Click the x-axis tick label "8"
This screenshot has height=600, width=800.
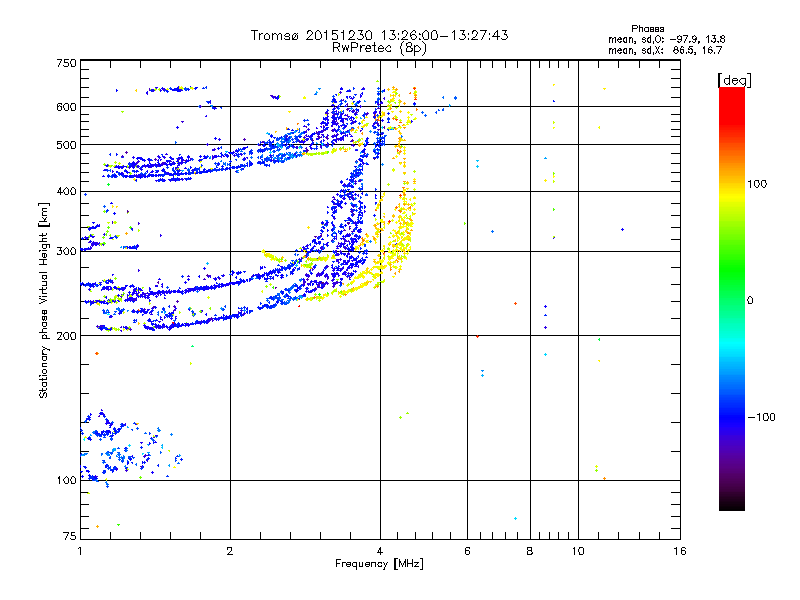pyautogui.click(x=530, y=551)
